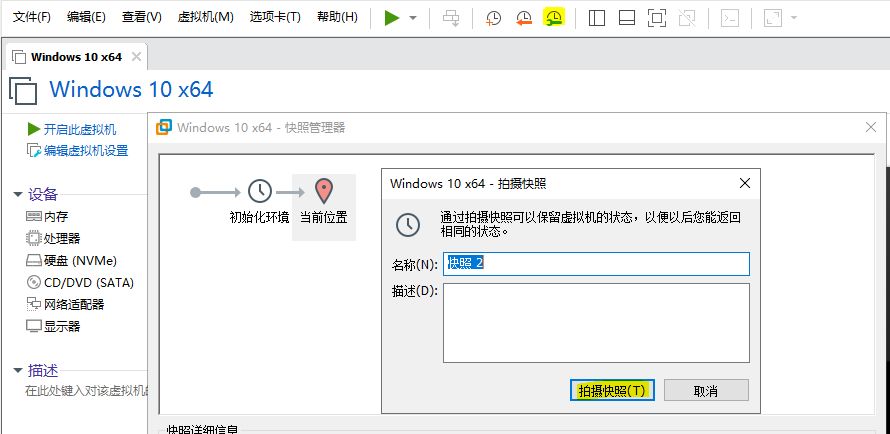The height and width of the screenshot is (434, 890).
Task: Click the 开启此虚拟机 link
Action: [x=79, y=129]
